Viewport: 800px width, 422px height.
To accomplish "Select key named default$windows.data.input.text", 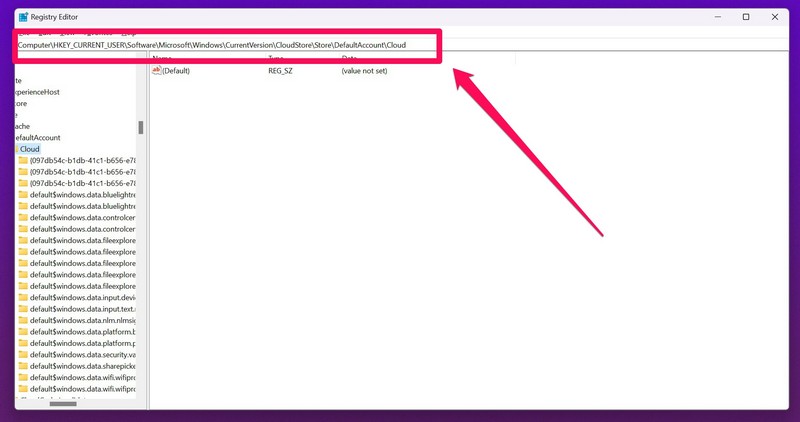I will point(83,309).
